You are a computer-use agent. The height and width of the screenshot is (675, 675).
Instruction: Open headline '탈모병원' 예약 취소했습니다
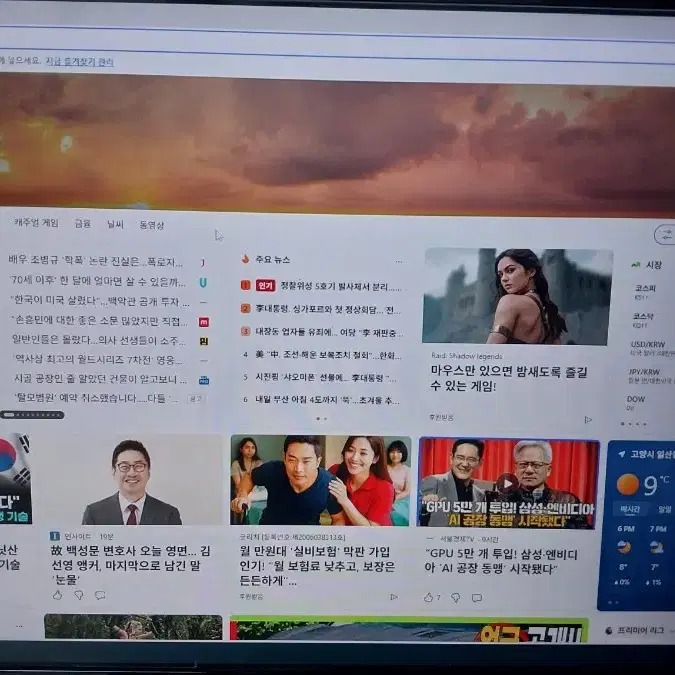click(96, 398)
